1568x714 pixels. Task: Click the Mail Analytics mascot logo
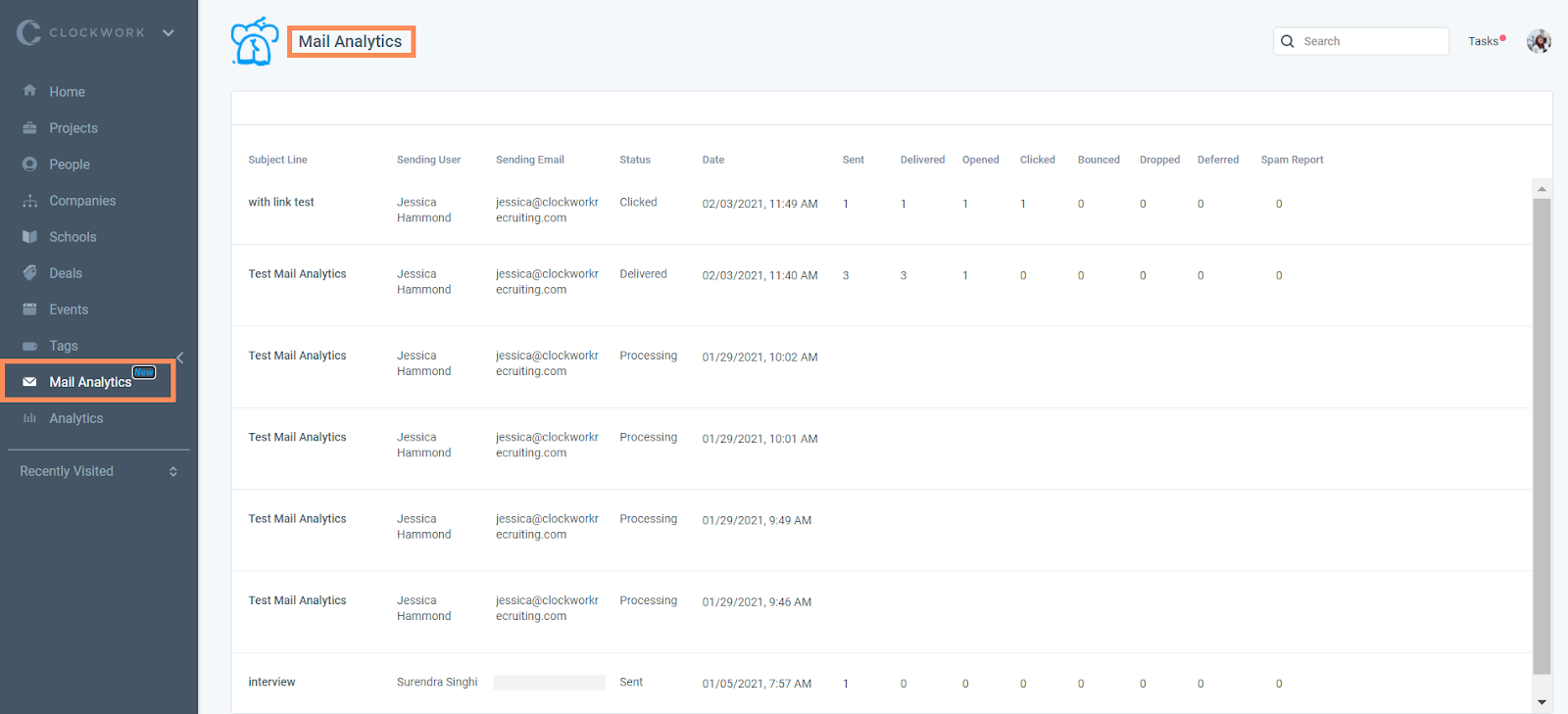coord(255,41)
